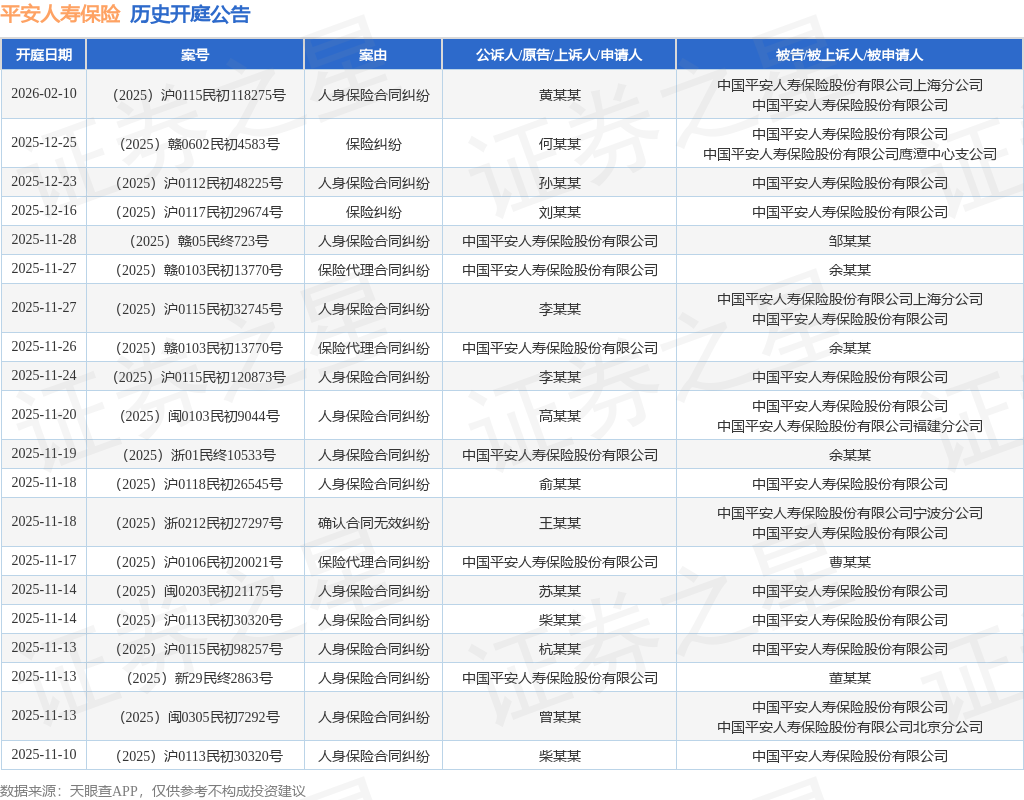Click the 案由 column header

tap(373, 55)
